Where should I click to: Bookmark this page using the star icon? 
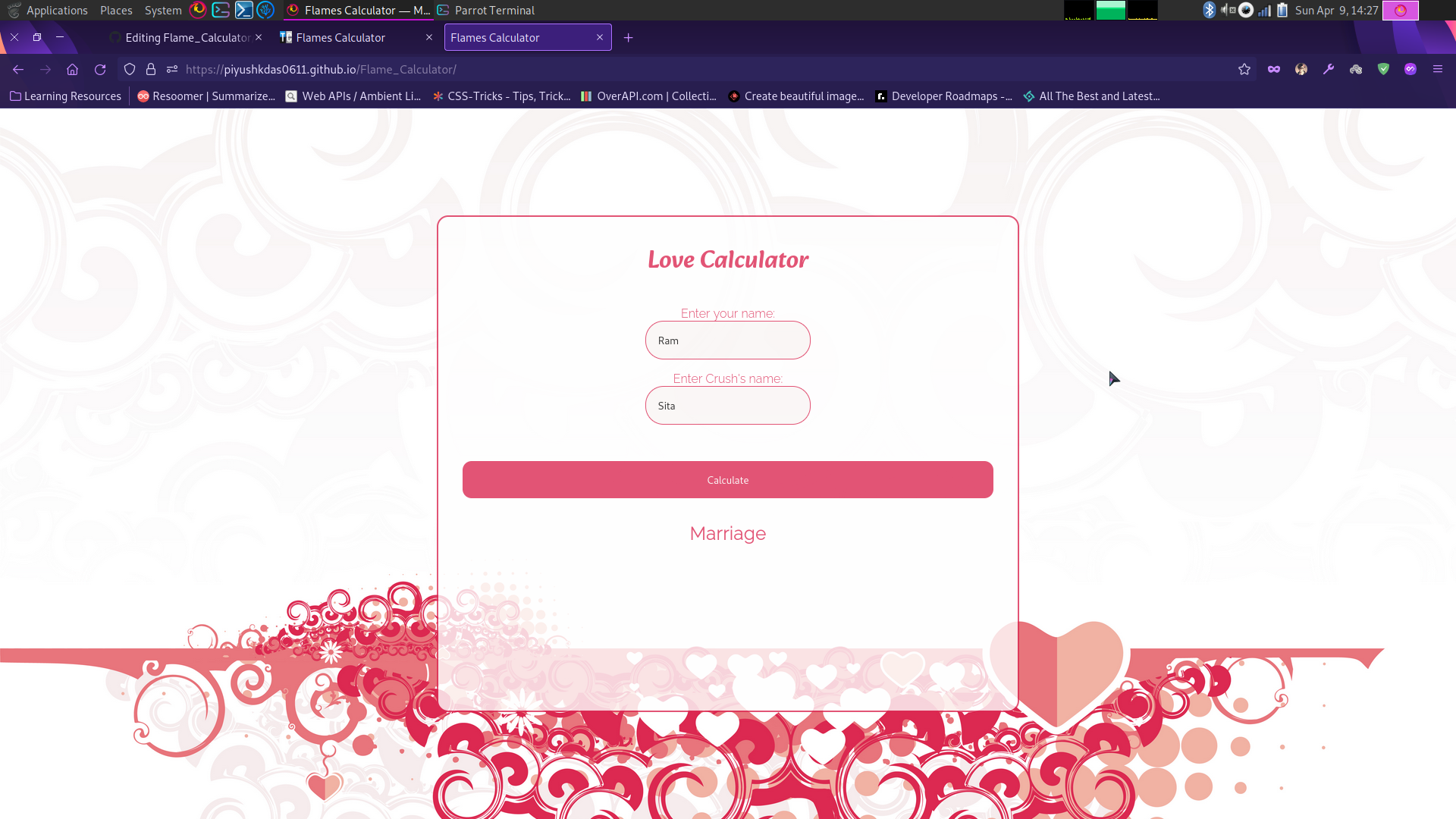1244,69
